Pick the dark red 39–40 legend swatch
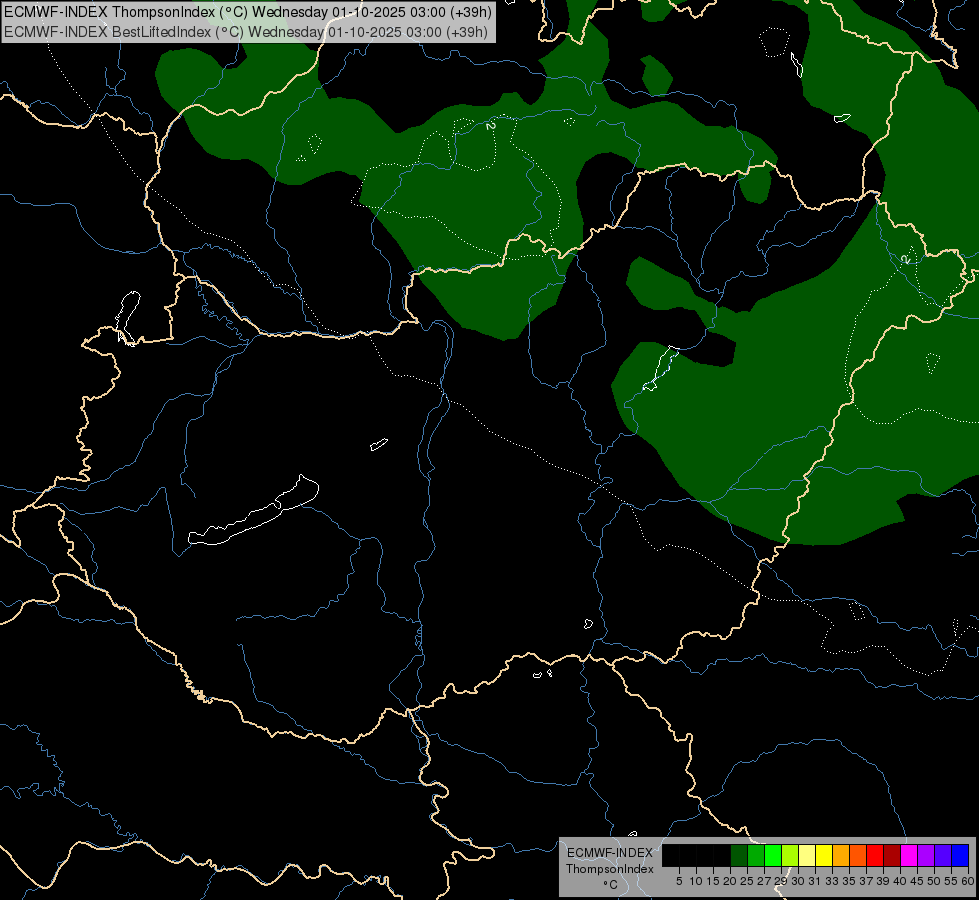979x900 pixels. pyautogui.click(x=892, y=855)
